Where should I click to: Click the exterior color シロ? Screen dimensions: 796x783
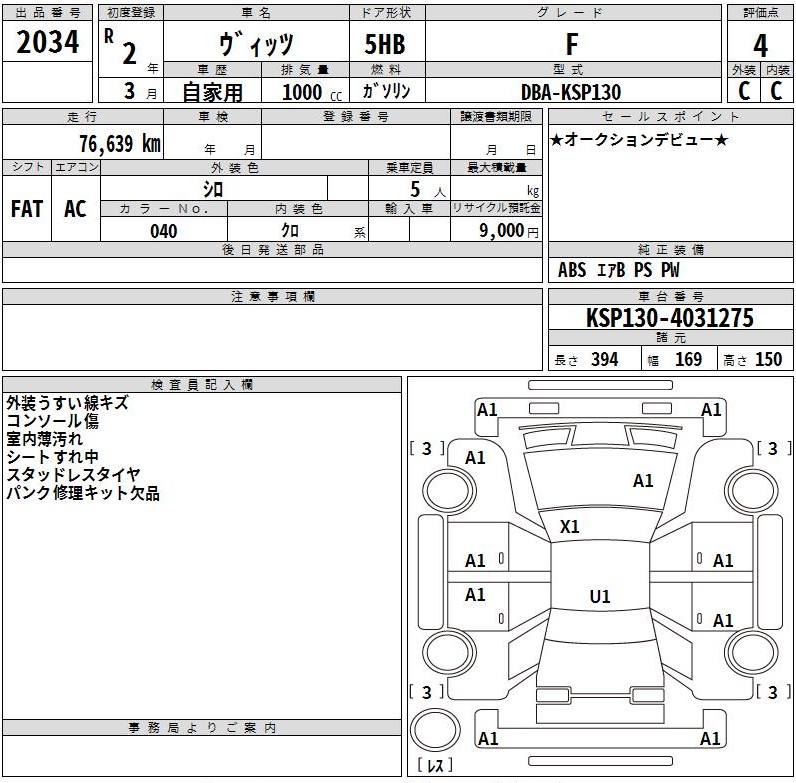click(x=213, y=189)
